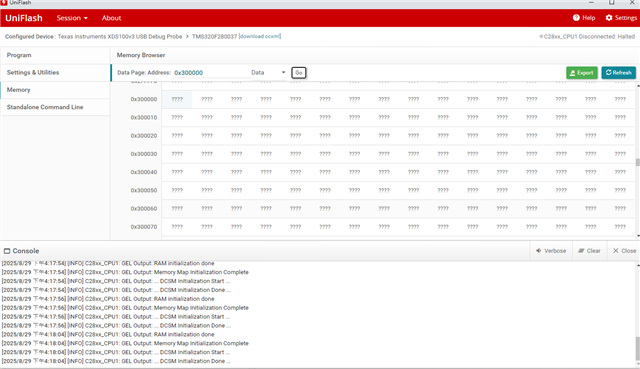The height and width of the screenshot is (369, 640).
Task: Select row address 0x300020
Action: (144, 136)
